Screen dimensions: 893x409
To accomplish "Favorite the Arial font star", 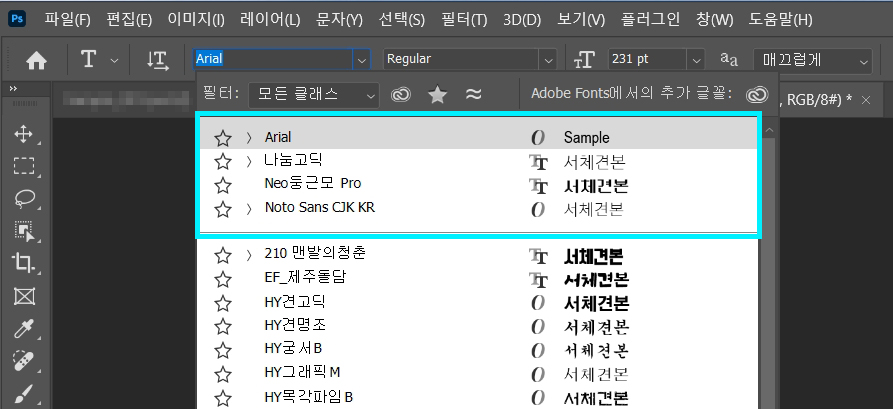I will click(223, 138).
